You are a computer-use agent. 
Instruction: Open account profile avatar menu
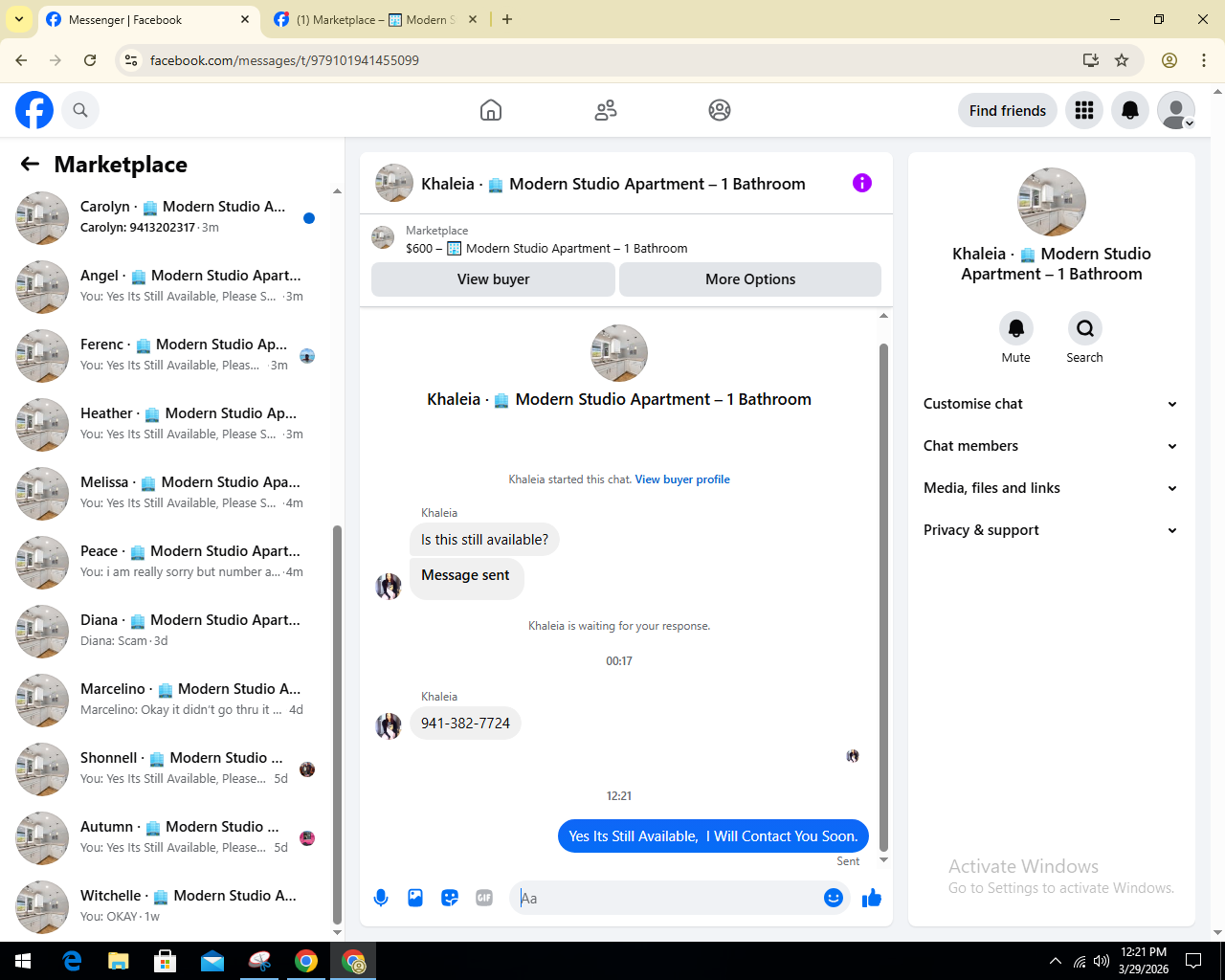(1176, 110)
